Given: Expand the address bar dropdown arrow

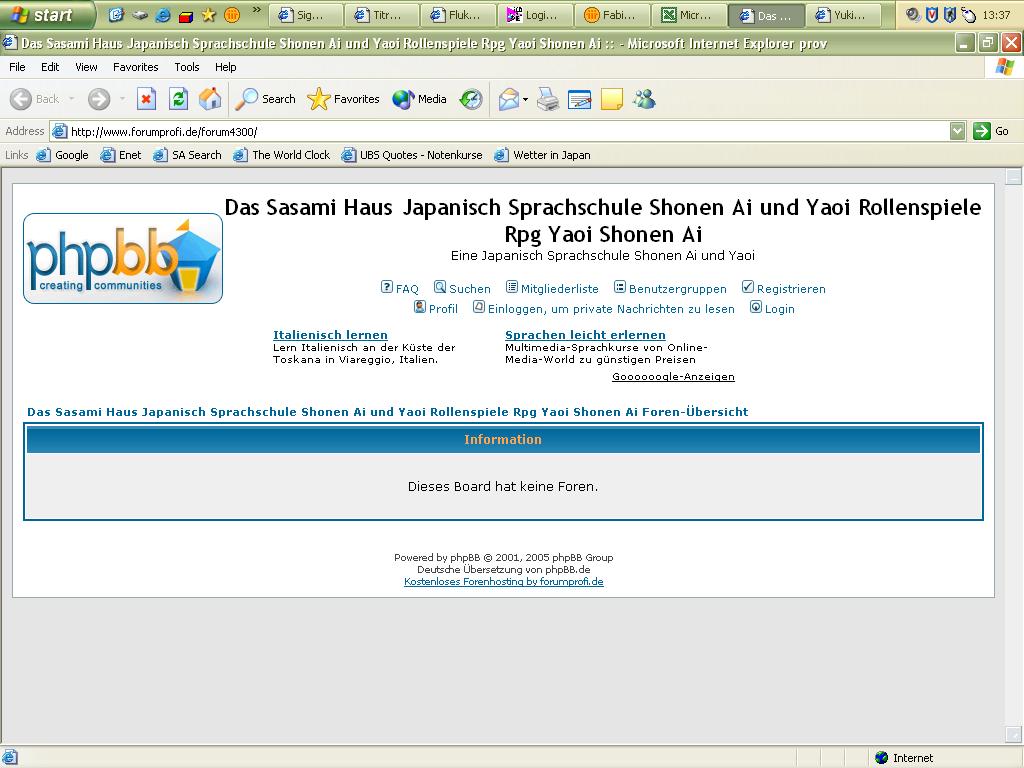Looking at the screenshot, I should (957, 131).
